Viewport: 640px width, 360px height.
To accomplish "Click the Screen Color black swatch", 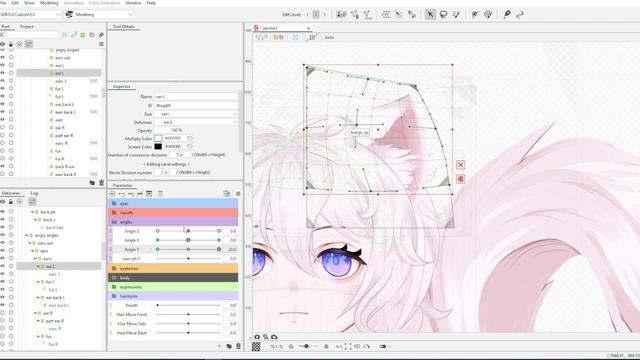I will [x=158, y=147].
